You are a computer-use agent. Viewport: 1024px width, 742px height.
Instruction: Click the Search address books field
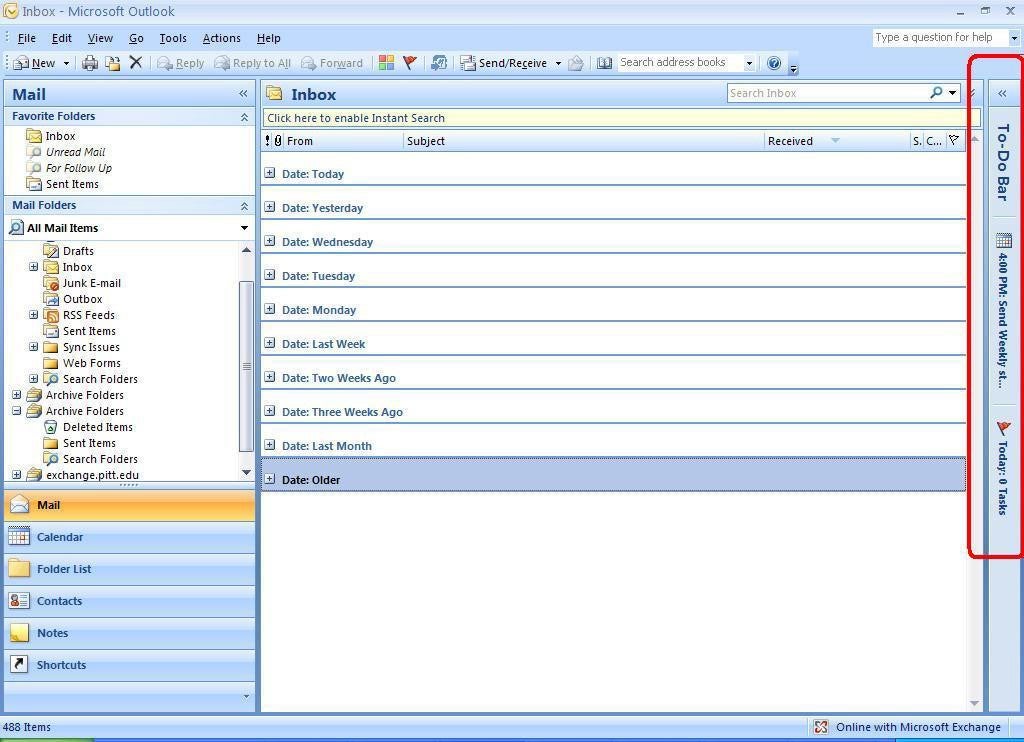coord(679,63)
